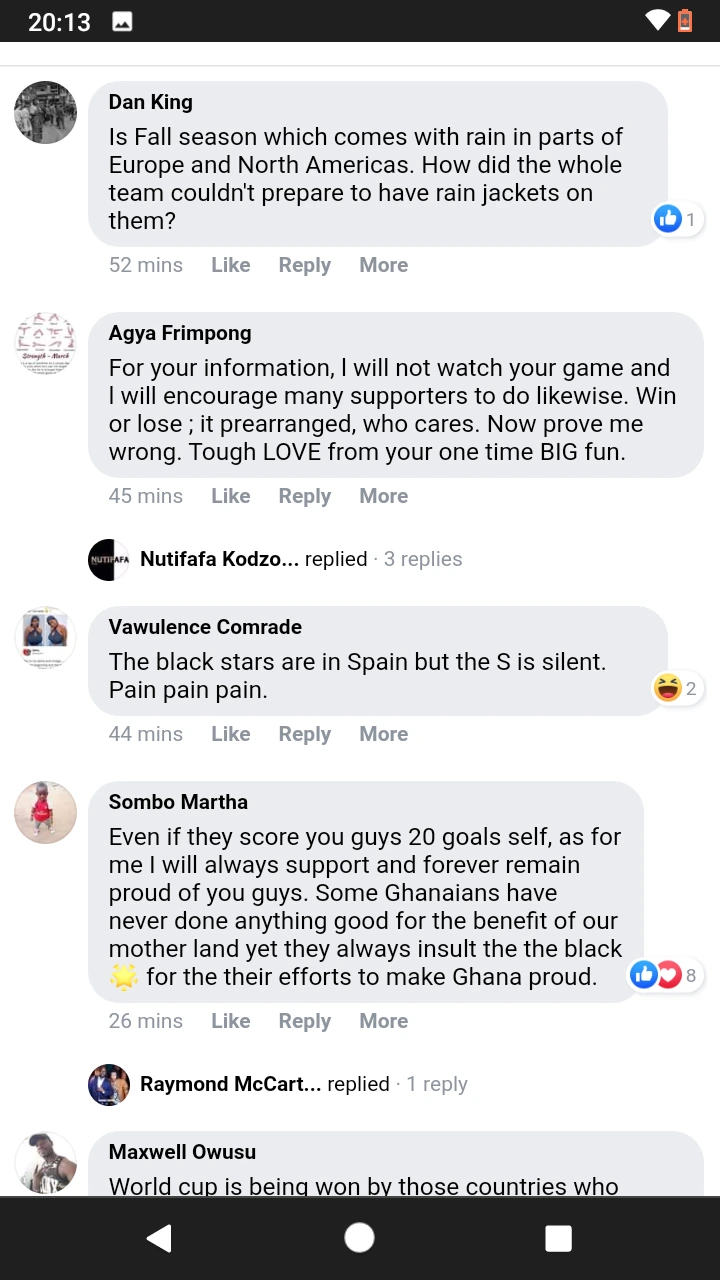Reply to Vawulence Comrade's comment
Image resolution: width=720 pixels, height=1280 pixels.
tap(304, 734)
